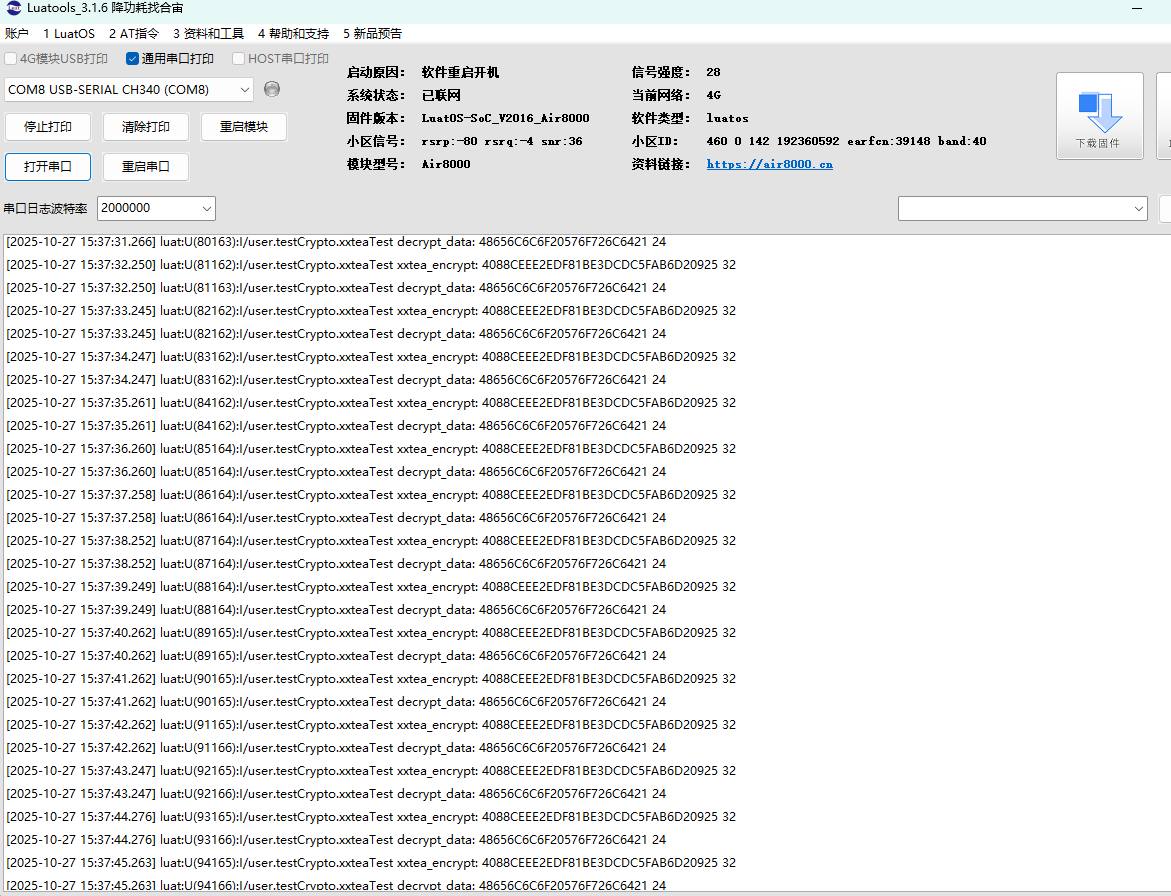
Task: Select the first log line at 15:37:31.266
Action: click(x=336, y=242)
